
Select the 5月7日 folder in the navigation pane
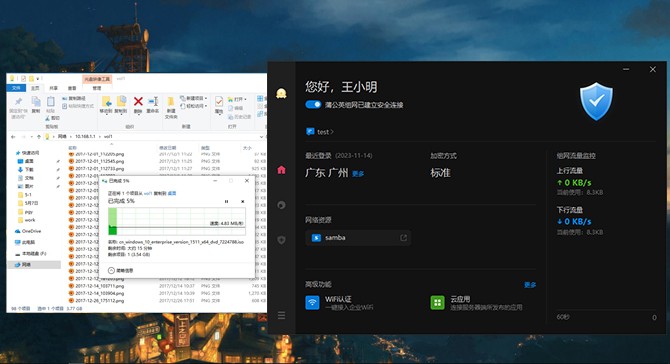(31, 203)
